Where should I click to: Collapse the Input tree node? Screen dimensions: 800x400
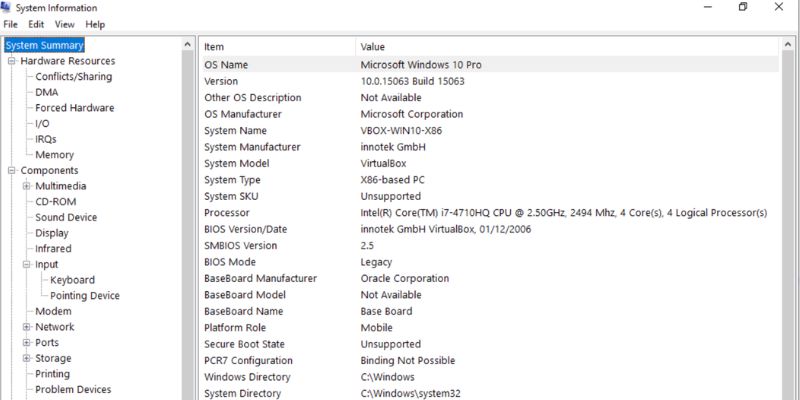[26, 265]
